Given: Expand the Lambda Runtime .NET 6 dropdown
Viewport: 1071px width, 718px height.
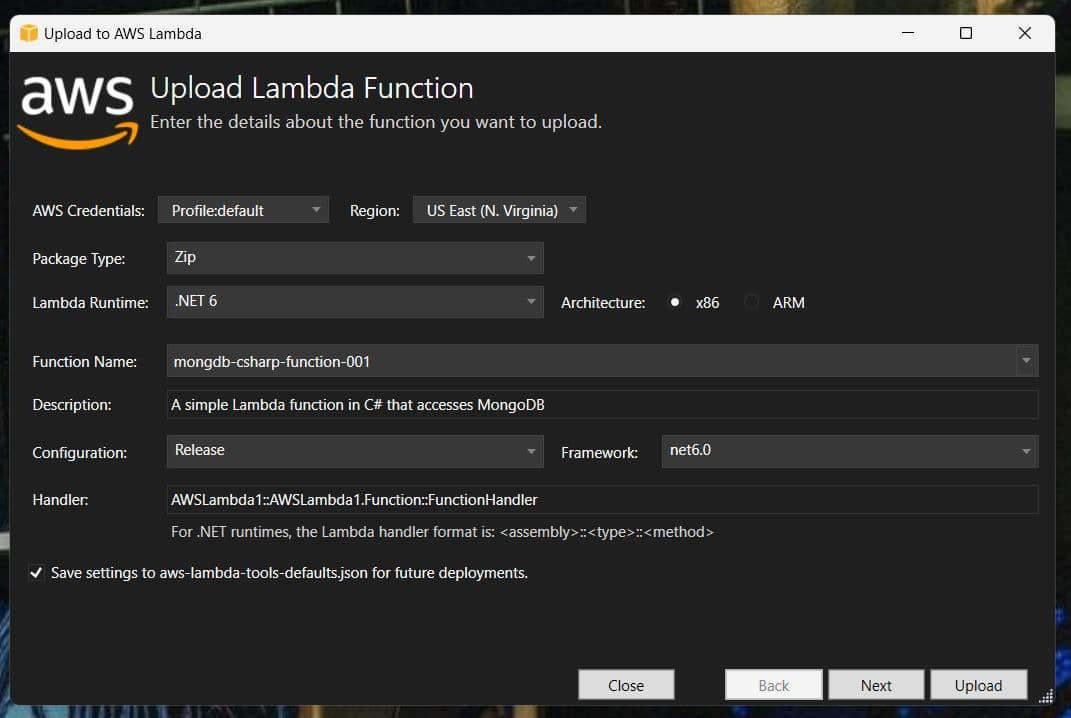Looking at the screenshot, I should tap(354, 302).
